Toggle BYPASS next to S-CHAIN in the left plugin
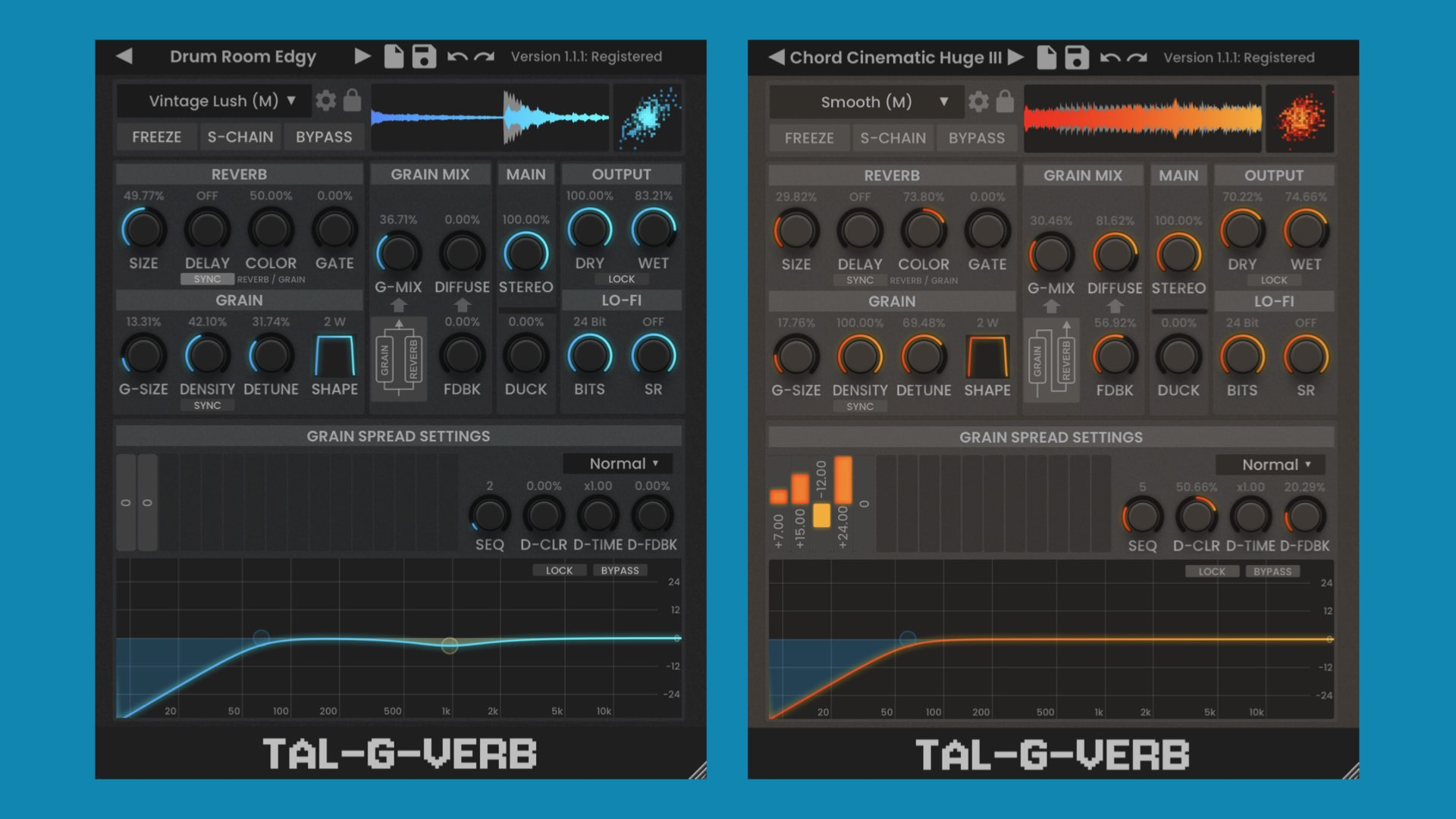The image size is (1456, 819). (324, 137)
